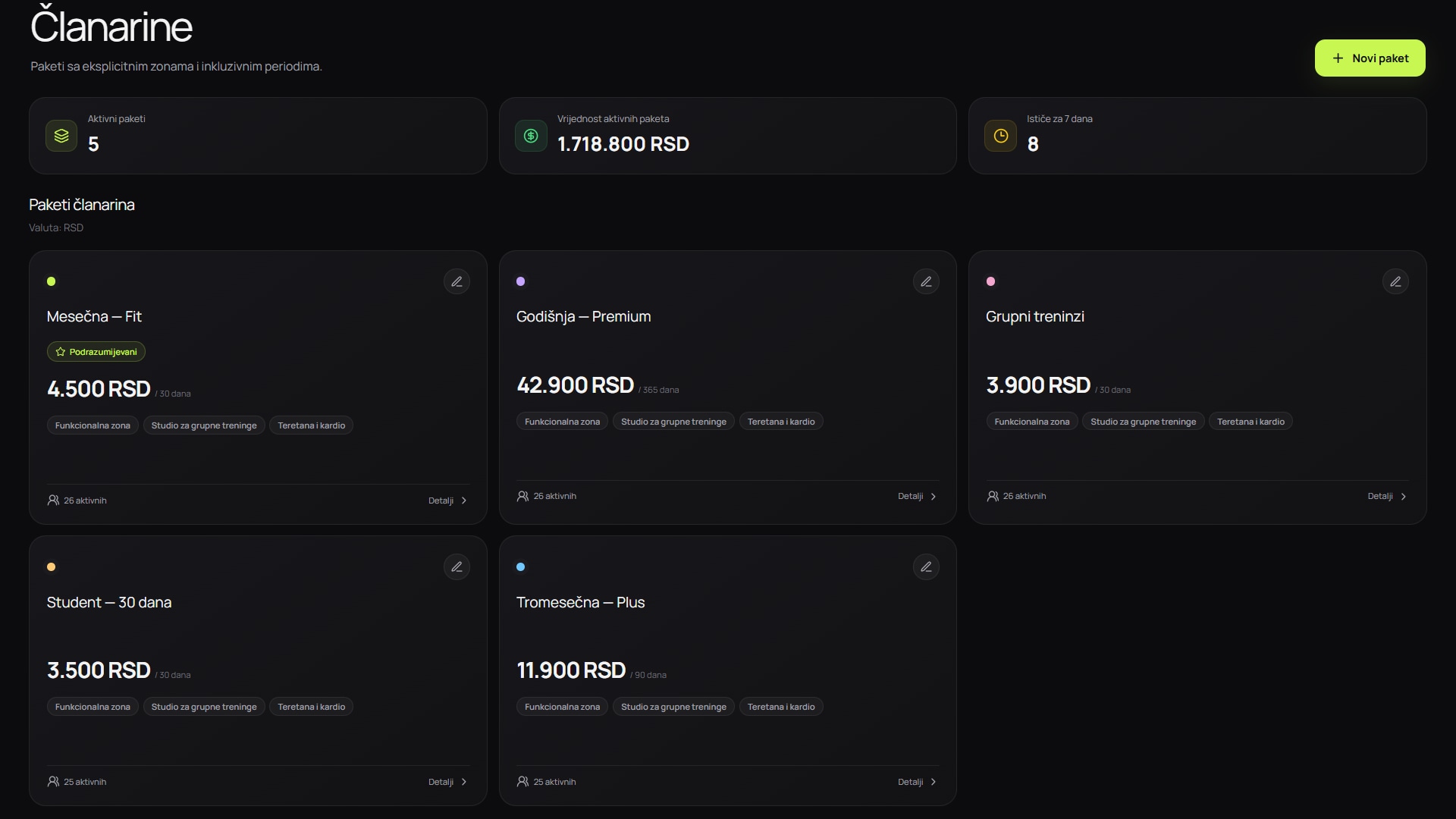The width and height of the screenshot is (1456, 819).
Task: Open Detalji for Mesečna — Fit
Action: [x=447, y=500]
